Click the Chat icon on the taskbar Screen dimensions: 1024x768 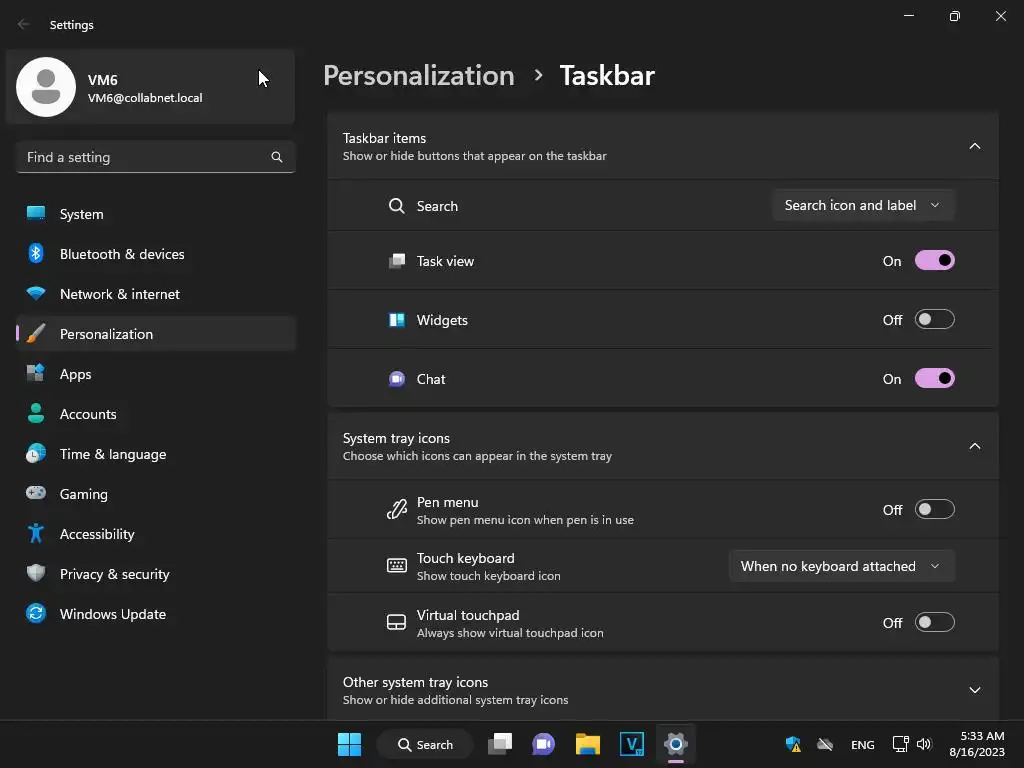click(544, 744)
